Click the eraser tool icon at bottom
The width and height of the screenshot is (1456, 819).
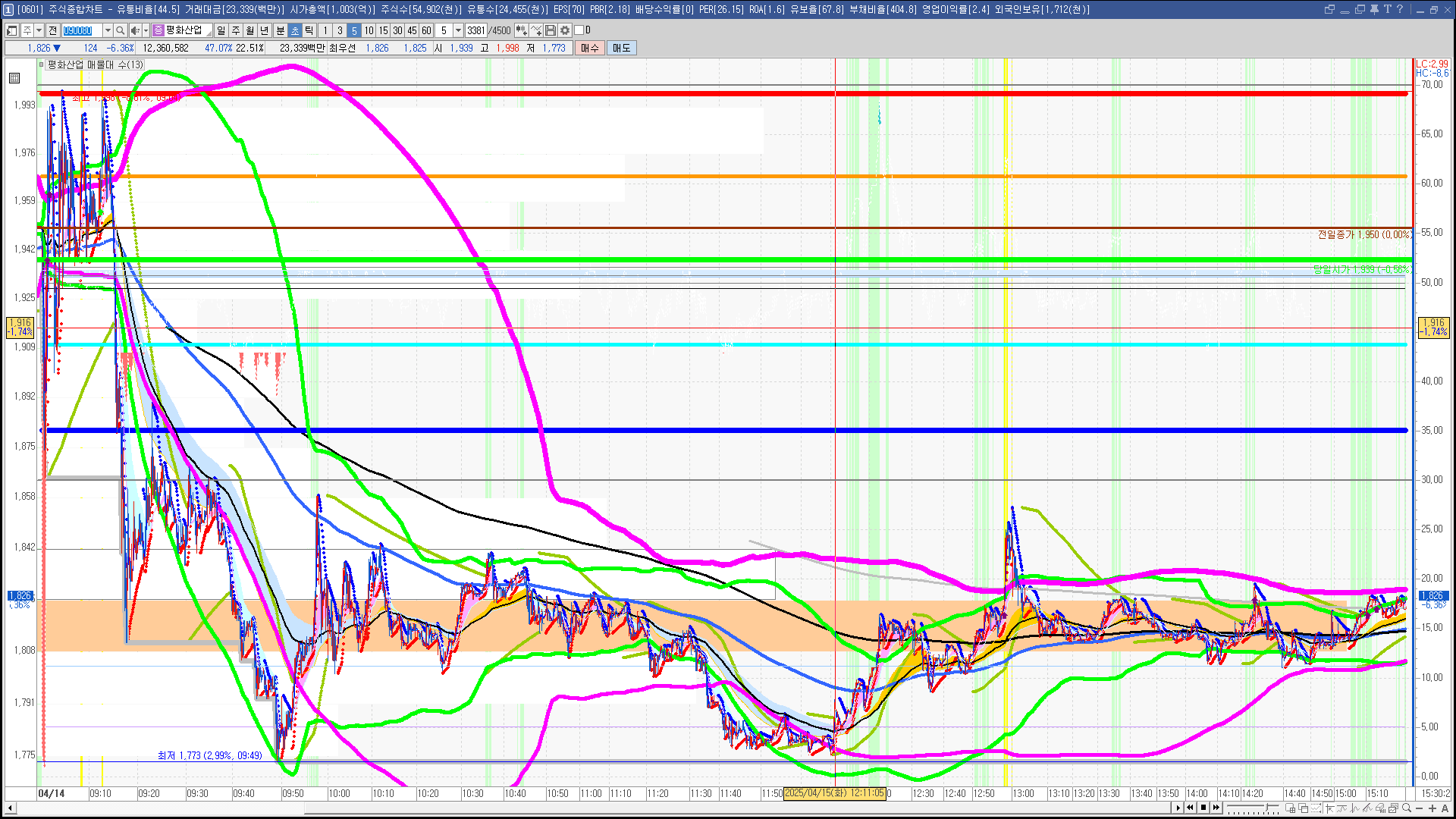point(1380,808)
